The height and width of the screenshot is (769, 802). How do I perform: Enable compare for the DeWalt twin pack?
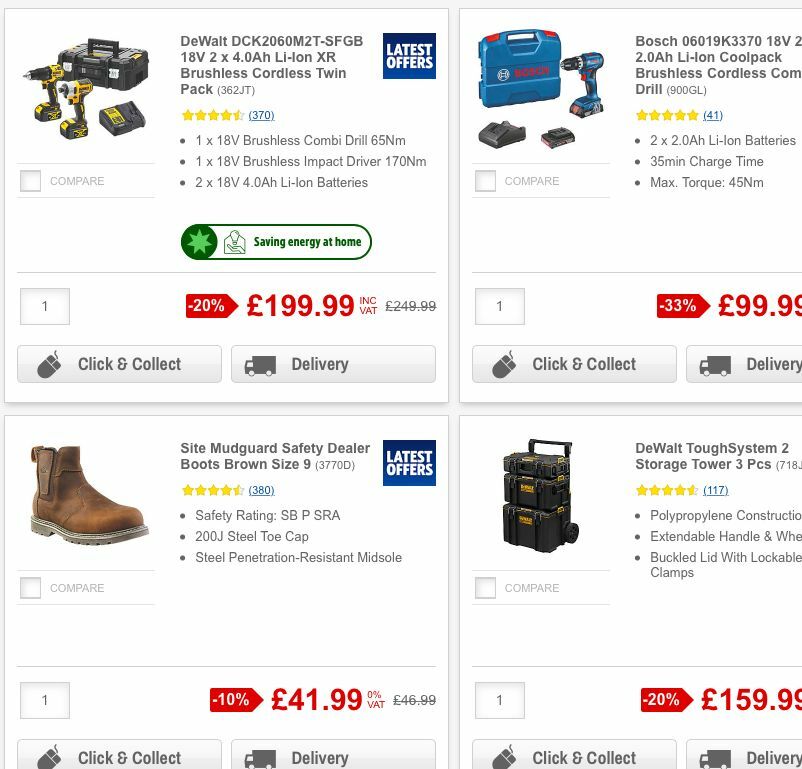[31, 181]
